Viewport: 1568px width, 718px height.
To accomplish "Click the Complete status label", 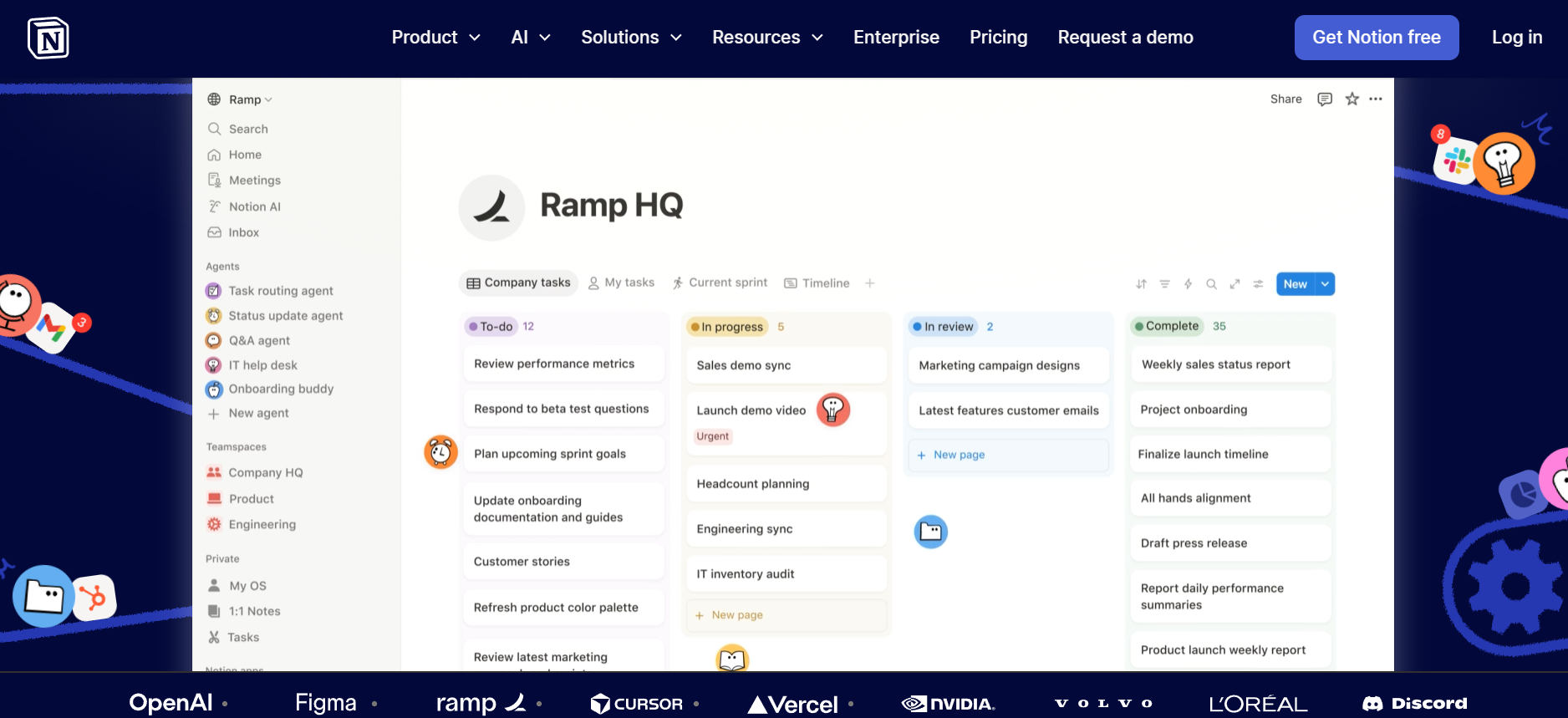I will click(1167, 326).
